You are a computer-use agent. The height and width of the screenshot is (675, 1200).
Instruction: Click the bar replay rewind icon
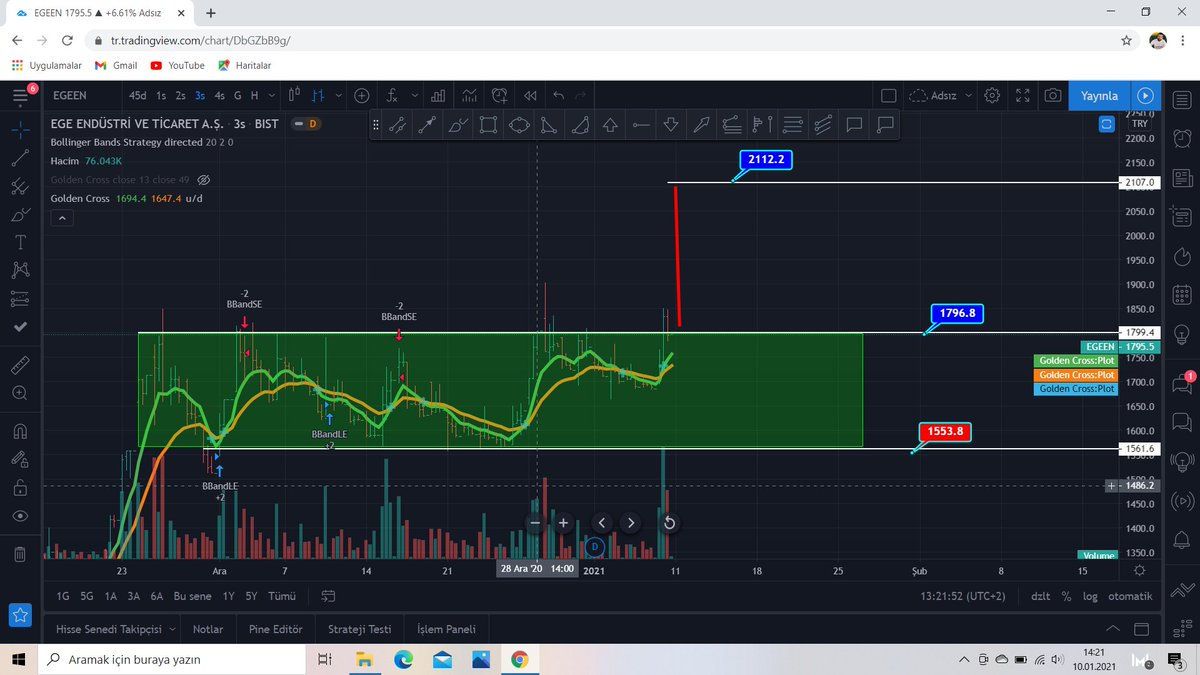click(529, 96)
